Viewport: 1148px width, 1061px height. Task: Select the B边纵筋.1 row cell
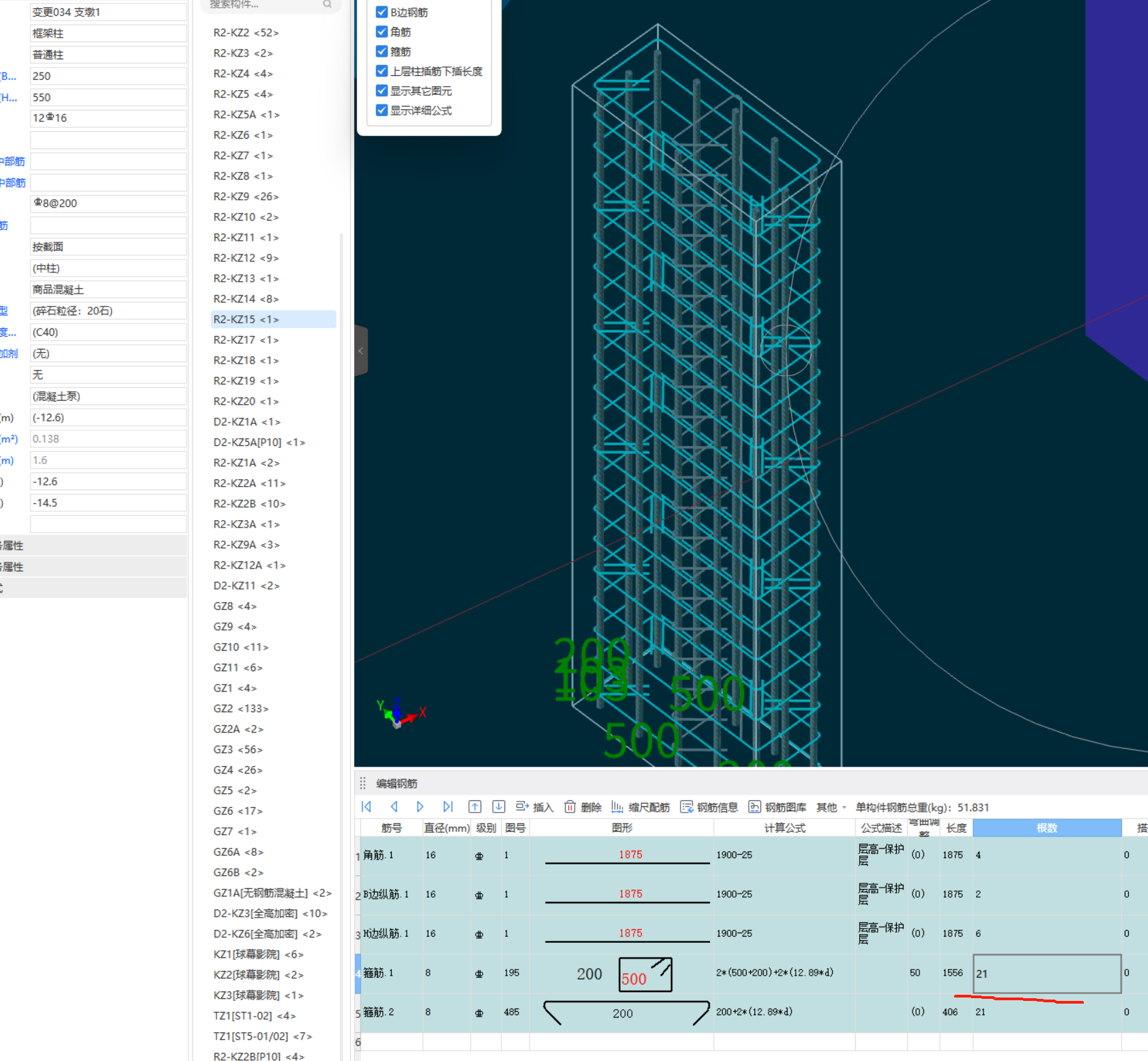point(392,894)
